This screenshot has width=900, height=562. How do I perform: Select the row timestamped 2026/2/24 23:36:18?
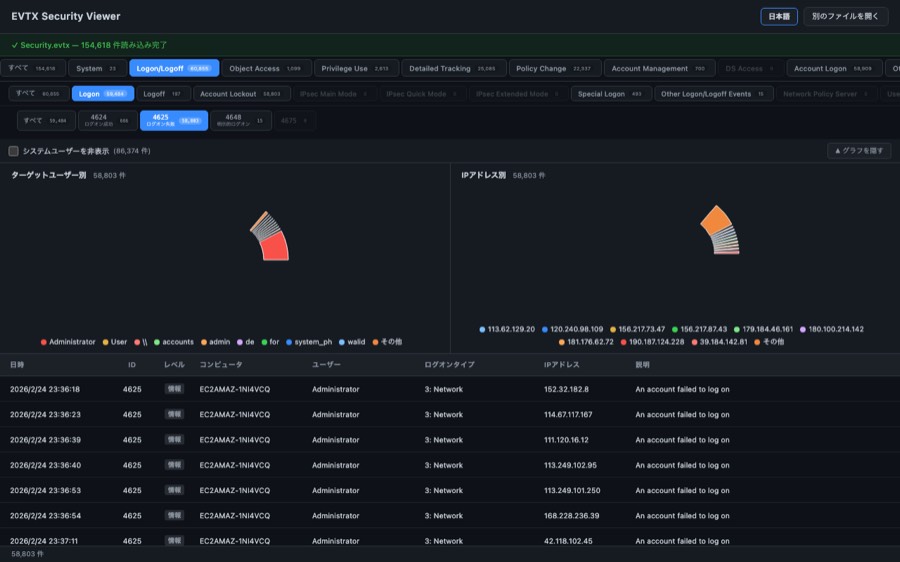450,389
